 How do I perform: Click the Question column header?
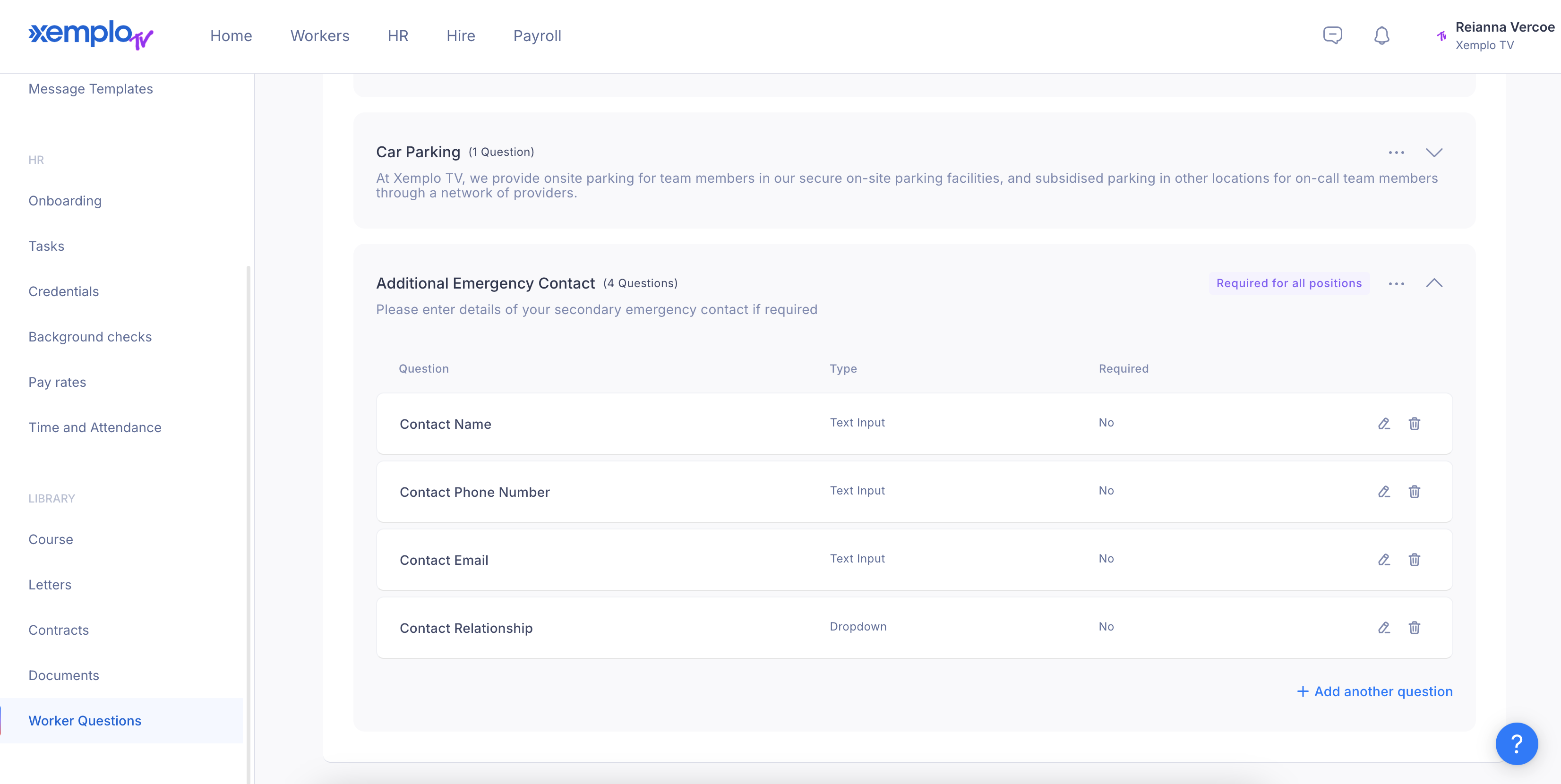coord(424,368)
